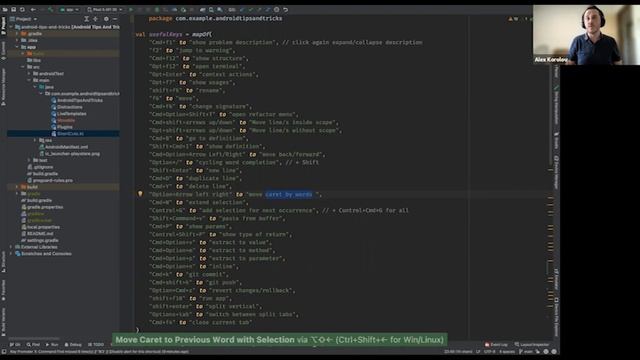This screenshot has width=640, height=360.
Task: Open the Event Log tab
Action: click(496, 345)
